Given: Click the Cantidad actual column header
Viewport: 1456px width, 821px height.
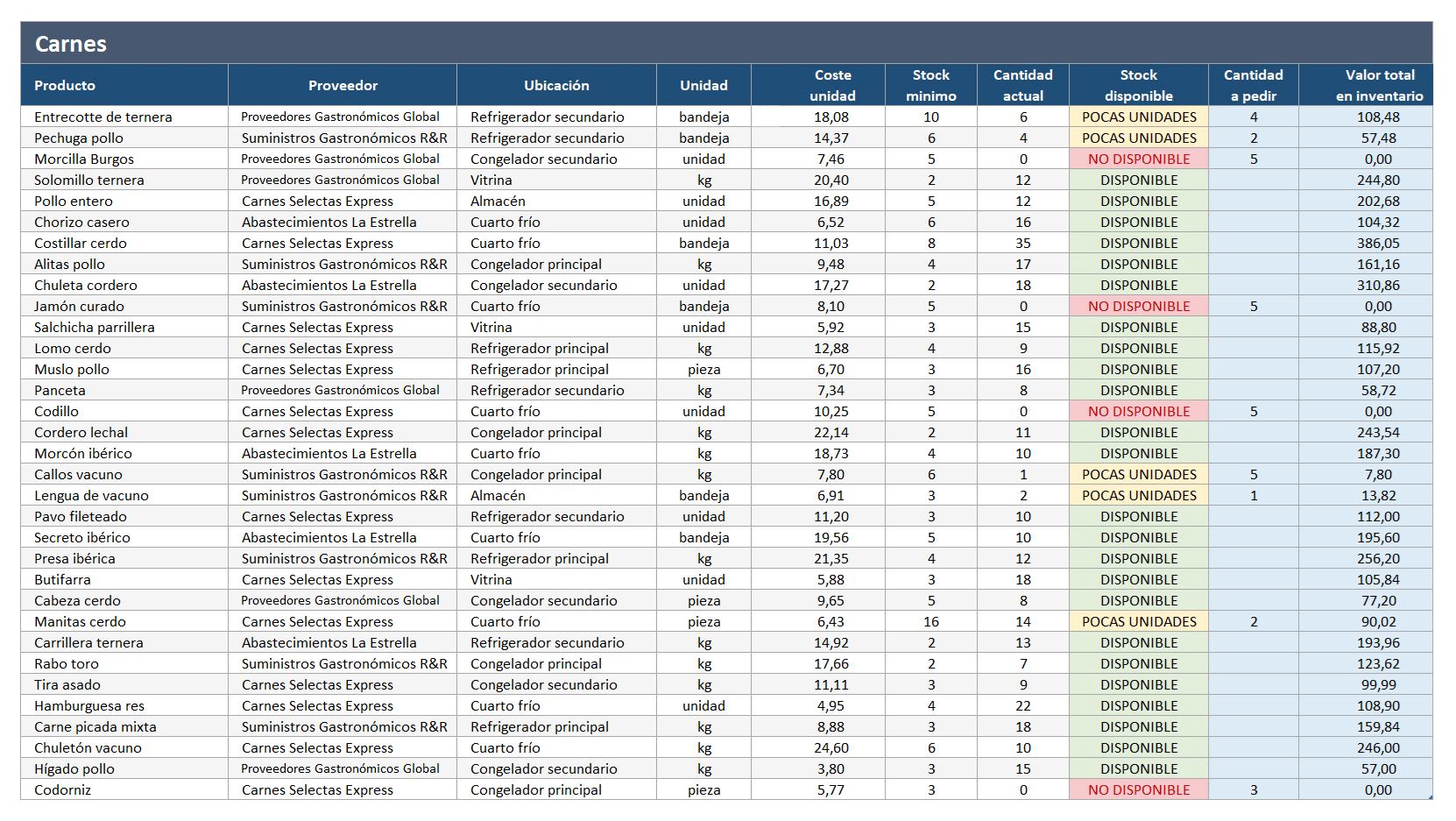Looking at the screenshot, I should pos(1023,85).
